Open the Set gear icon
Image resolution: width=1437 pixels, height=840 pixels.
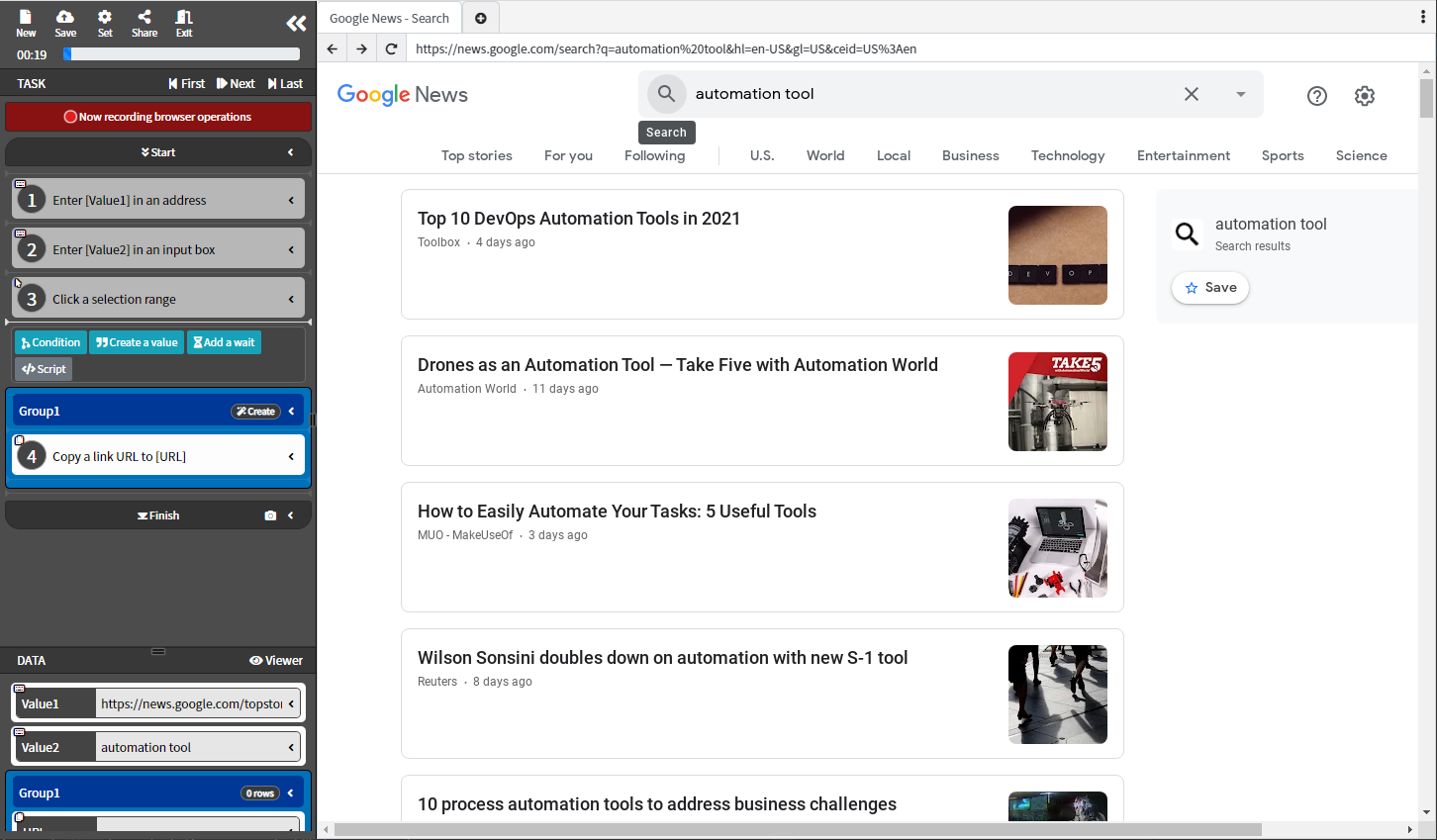pos(105,23)
